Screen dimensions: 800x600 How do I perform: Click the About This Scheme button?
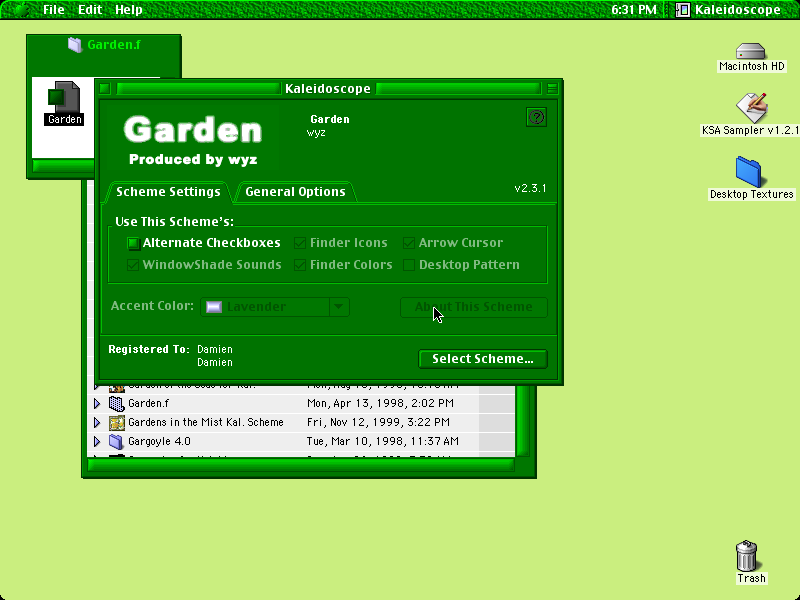(x=473, y=307)
